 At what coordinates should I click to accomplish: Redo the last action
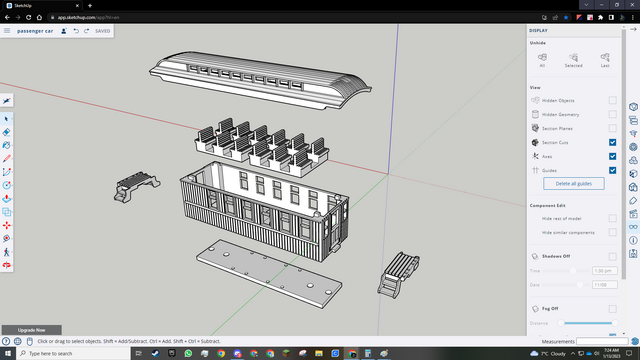[x=87, y=31]
